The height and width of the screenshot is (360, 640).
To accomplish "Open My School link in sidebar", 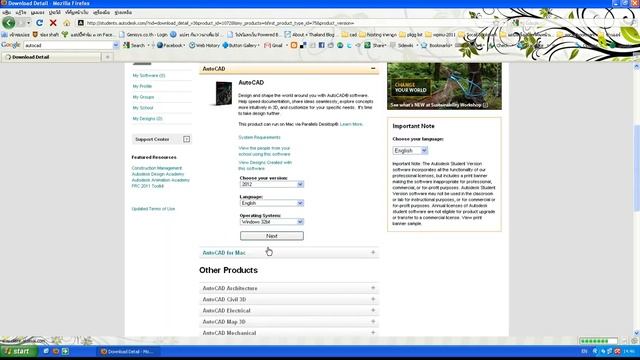I will tap(143, 108).
